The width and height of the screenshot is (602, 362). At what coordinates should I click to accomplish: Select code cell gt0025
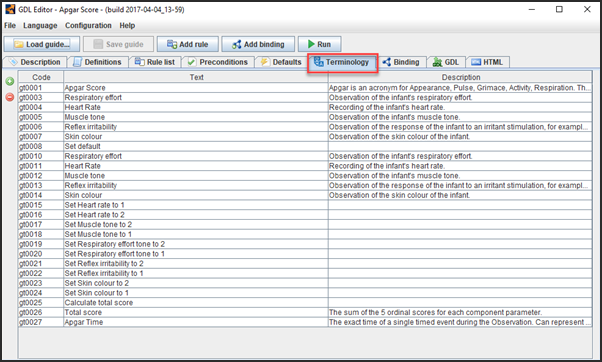pos(41,303)
